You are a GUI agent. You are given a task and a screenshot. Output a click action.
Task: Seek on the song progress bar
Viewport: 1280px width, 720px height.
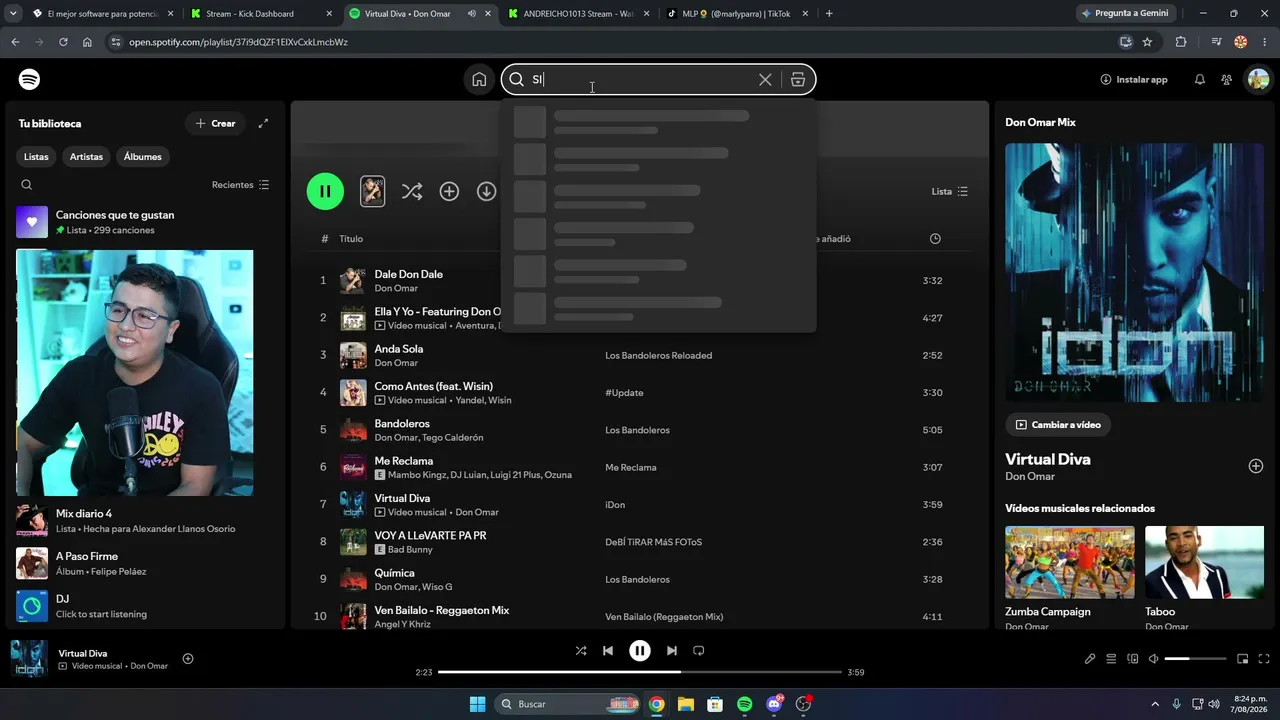(x=640, y=672)
